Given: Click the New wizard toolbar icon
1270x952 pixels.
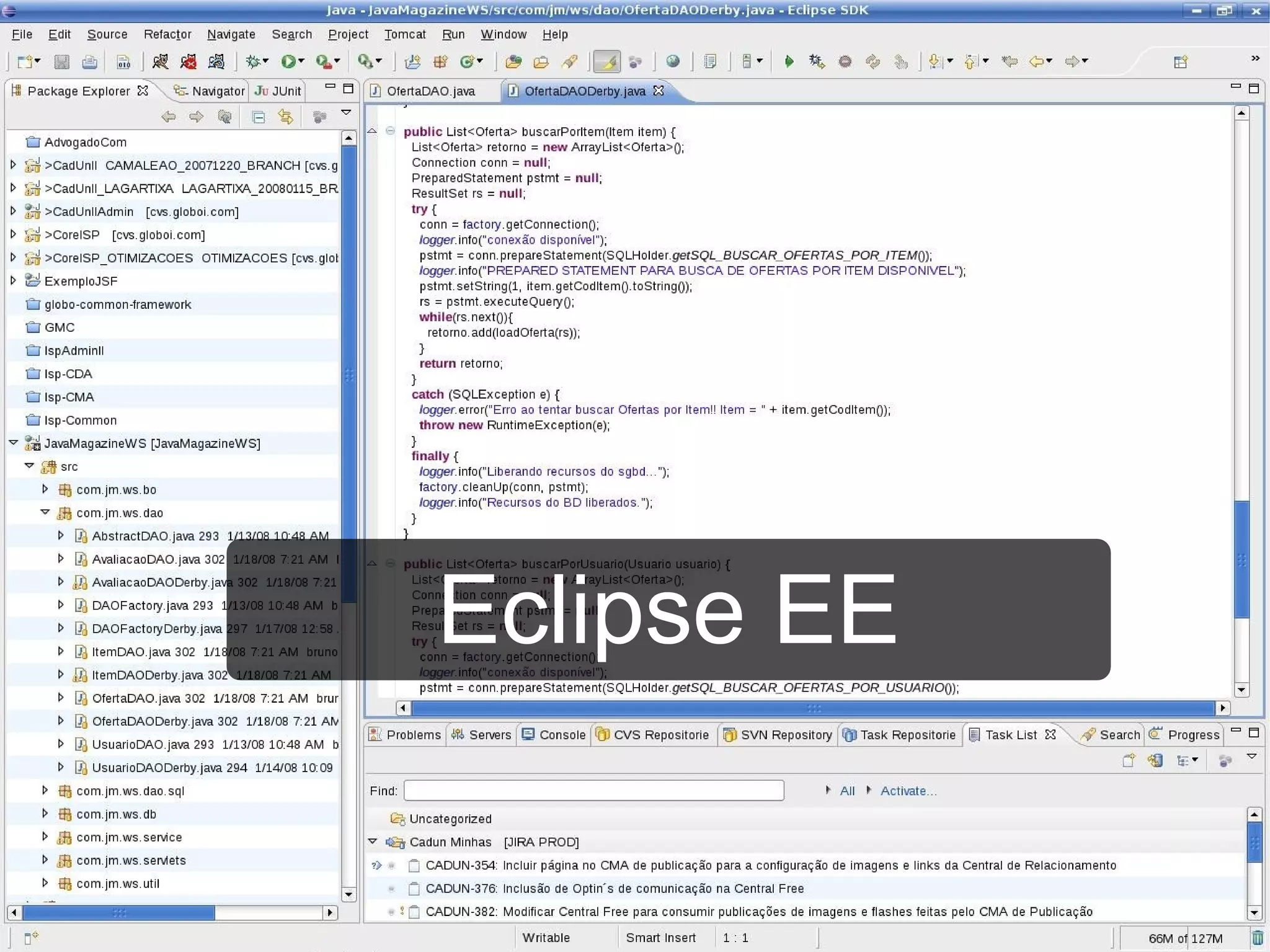Looking at the screenshot, I should [25, 61].
